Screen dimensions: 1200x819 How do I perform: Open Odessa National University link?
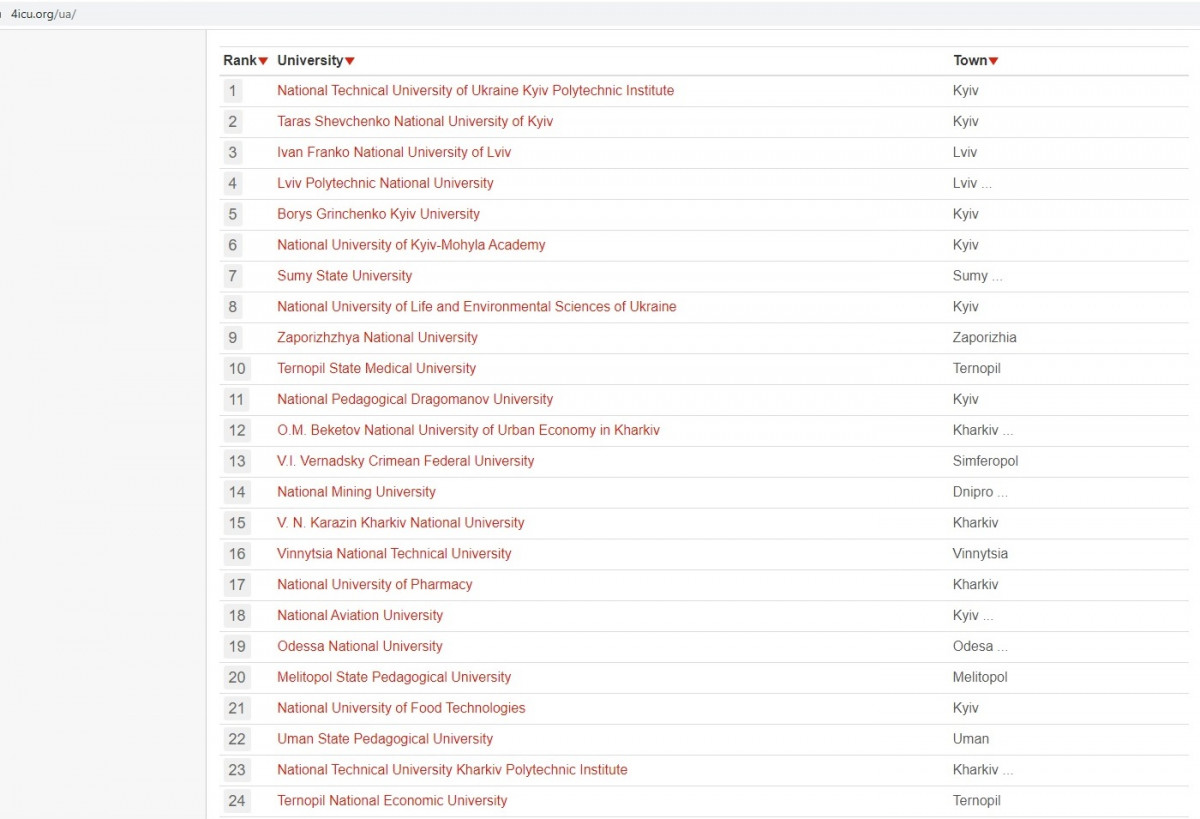click(359, 647)
